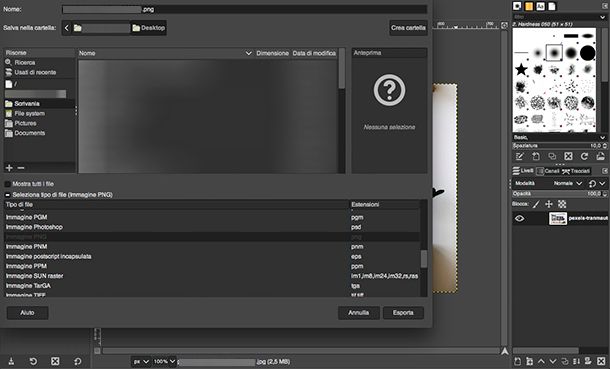Open the Modalità Normale dropdown

pyautogui.click(x=568, y=183)
